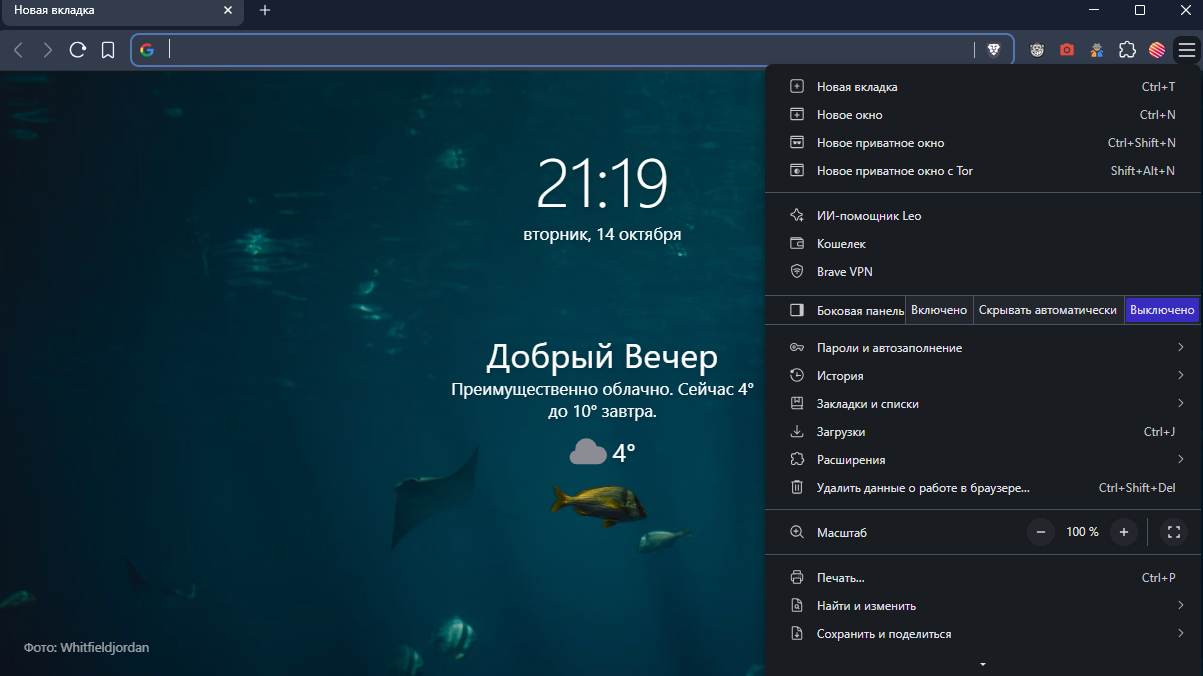Screen dimensions: 1203x676
Task: Click the shield icon beside Brave VPN
Action: [797, 271]
